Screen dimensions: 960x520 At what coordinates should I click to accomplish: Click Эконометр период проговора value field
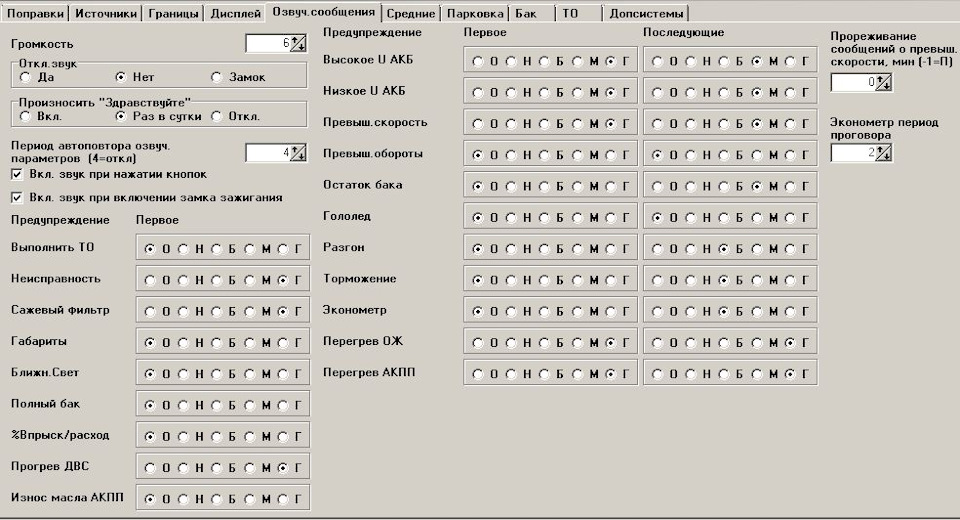coord(853,153)
